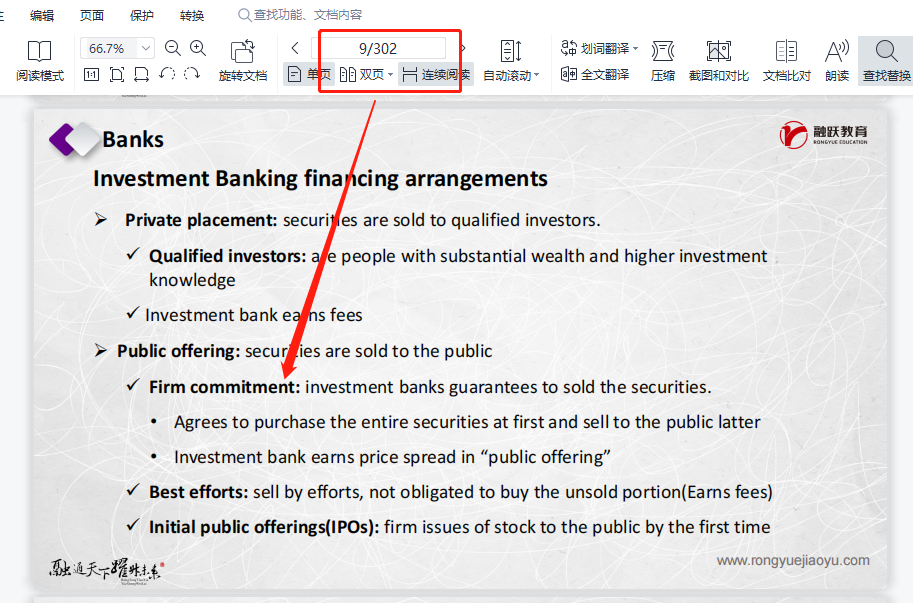Click the 查找替换 find and replace button

(x=886, y=60)
